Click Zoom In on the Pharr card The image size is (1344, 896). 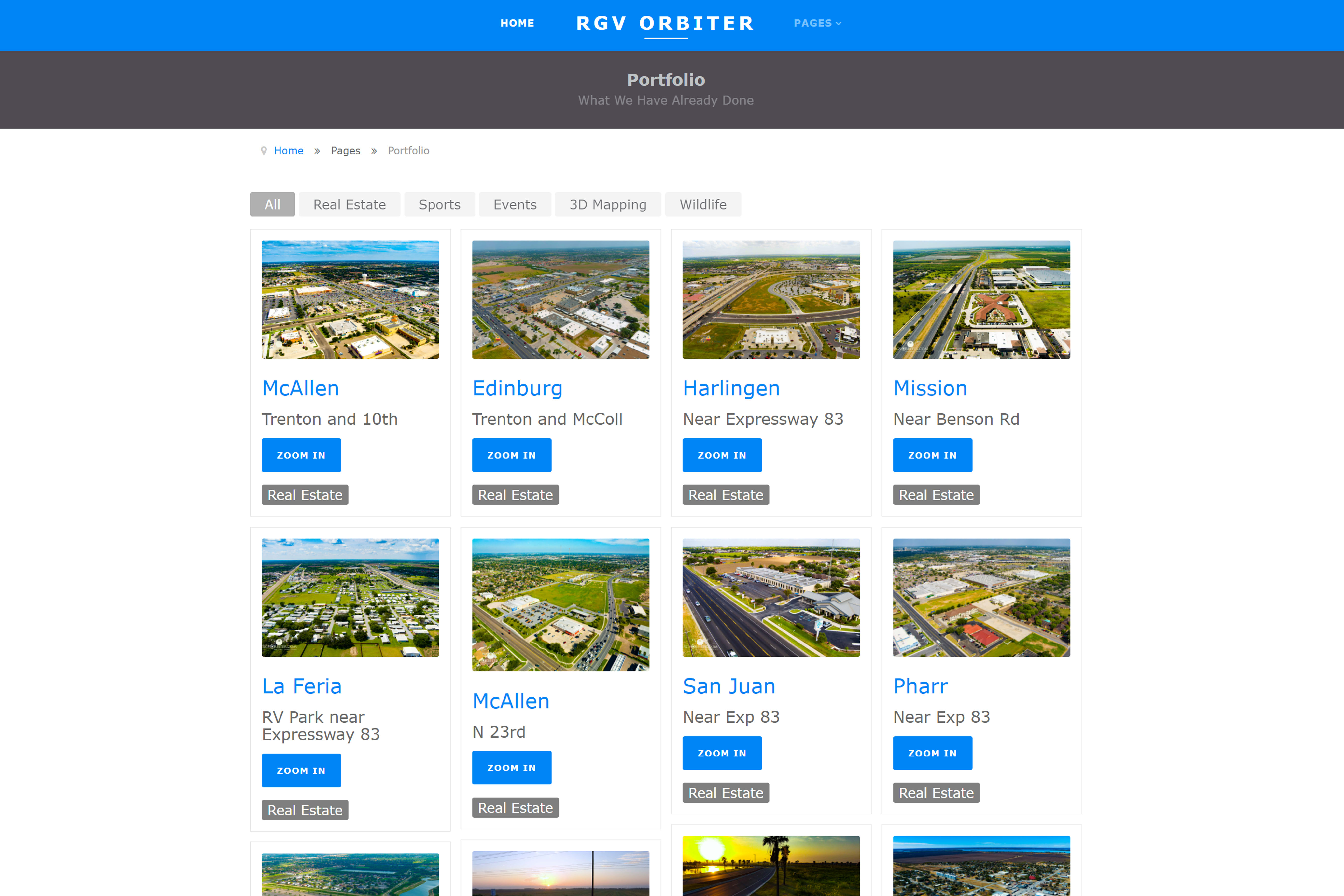933,753
